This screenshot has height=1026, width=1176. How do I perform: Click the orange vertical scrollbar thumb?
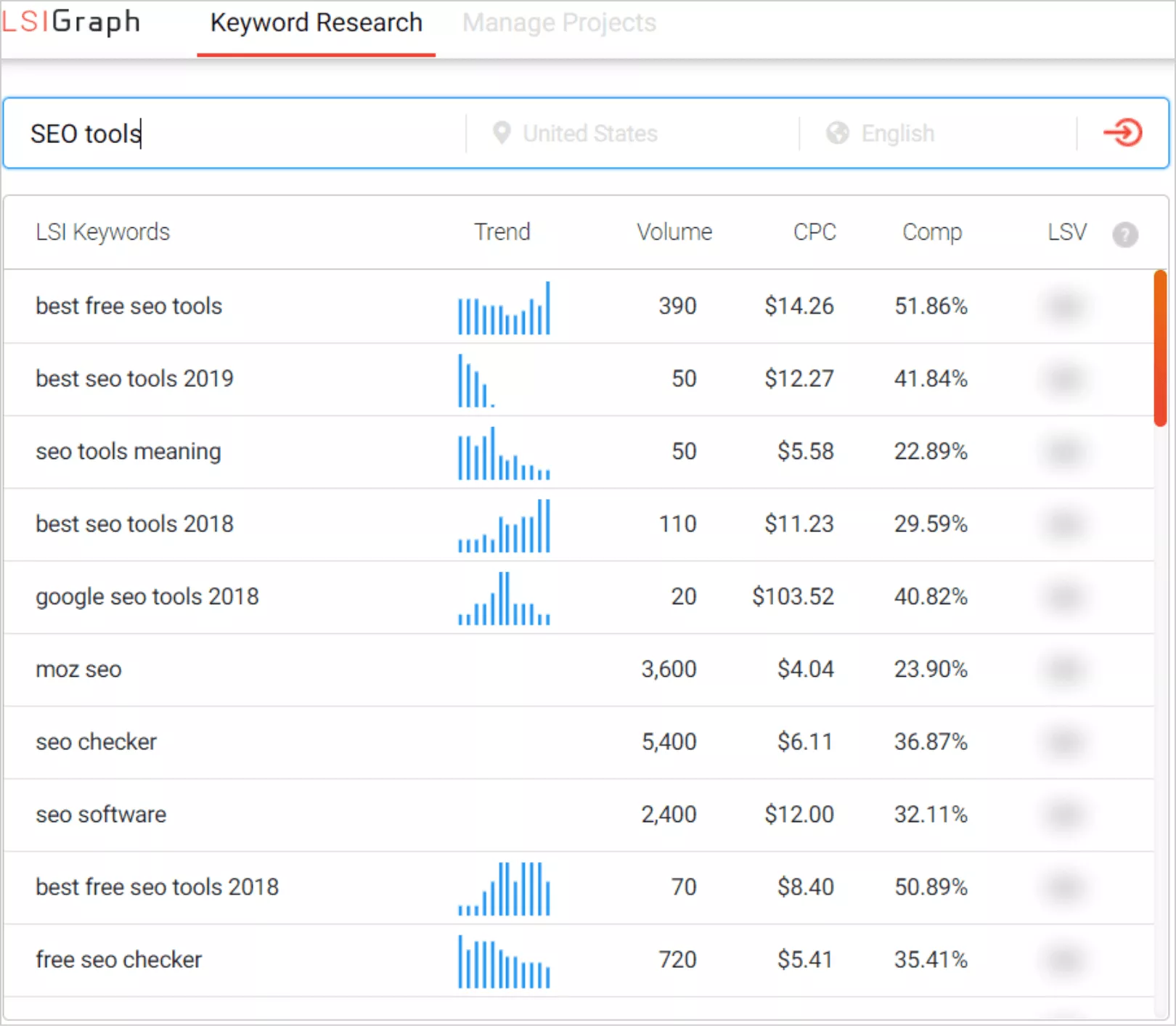pos(1160,349)
